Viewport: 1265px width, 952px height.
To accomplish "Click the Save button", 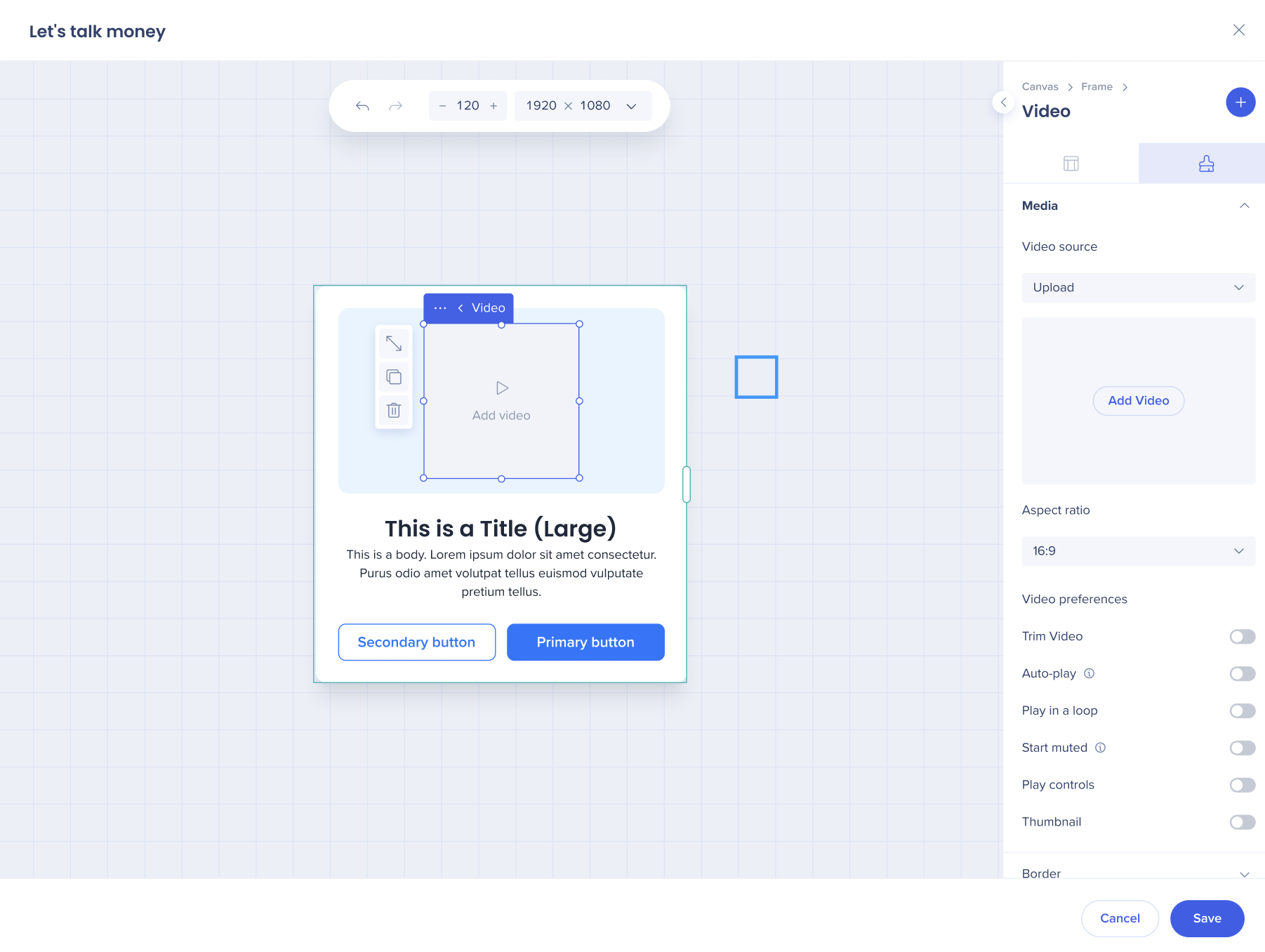I will (1207, 918).
